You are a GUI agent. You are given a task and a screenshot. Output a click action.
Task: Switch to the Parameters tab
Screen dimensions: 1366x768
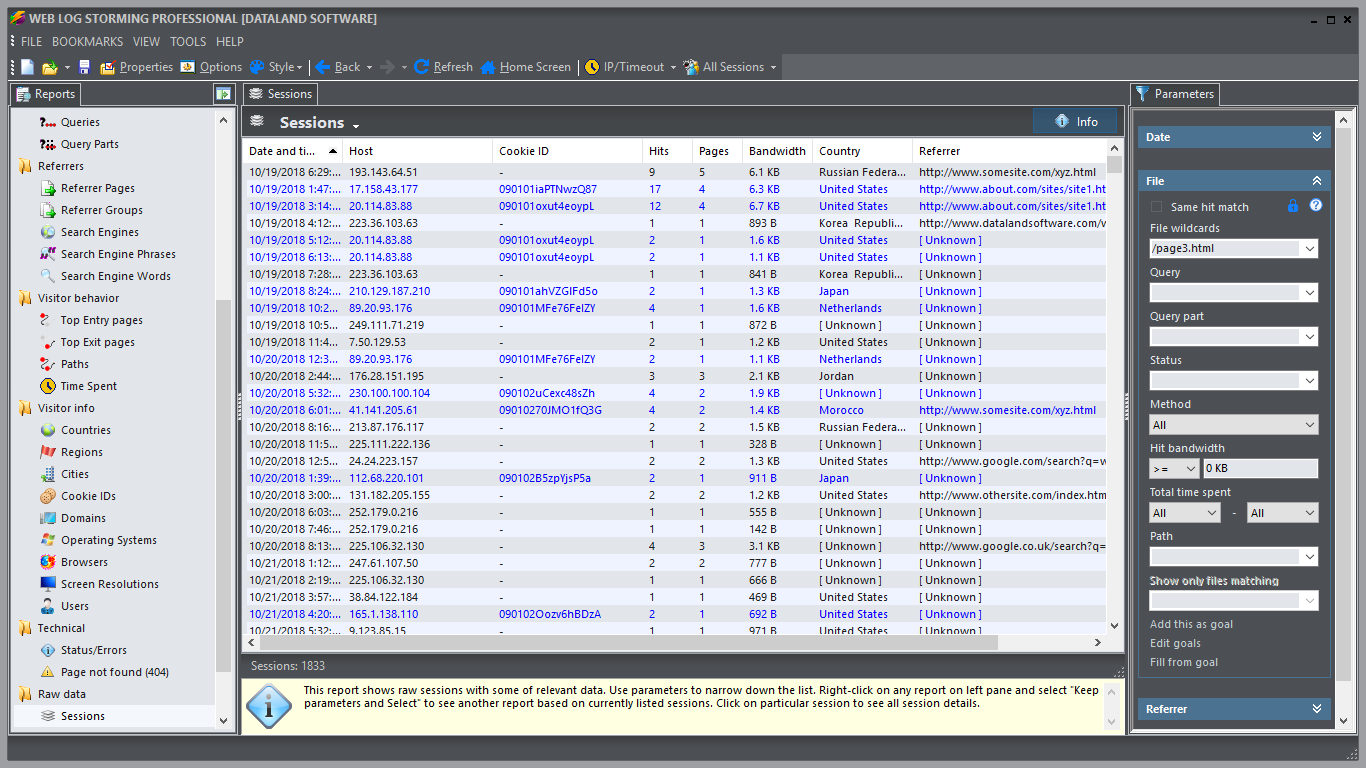[1175, 94]
